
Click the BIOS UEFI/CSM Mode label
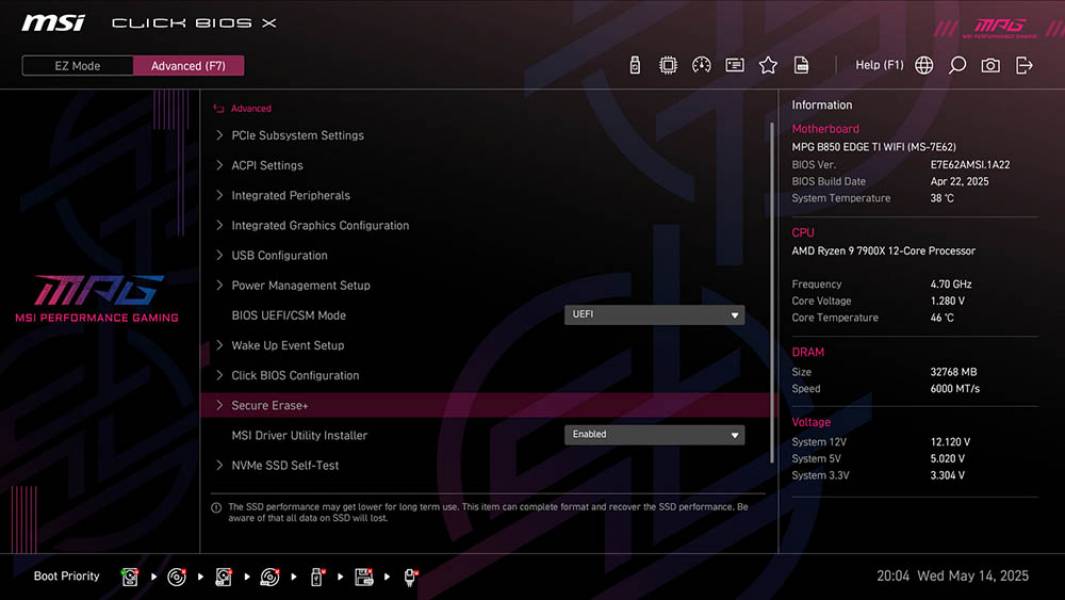pyautogui.click(x=289, y=315)
